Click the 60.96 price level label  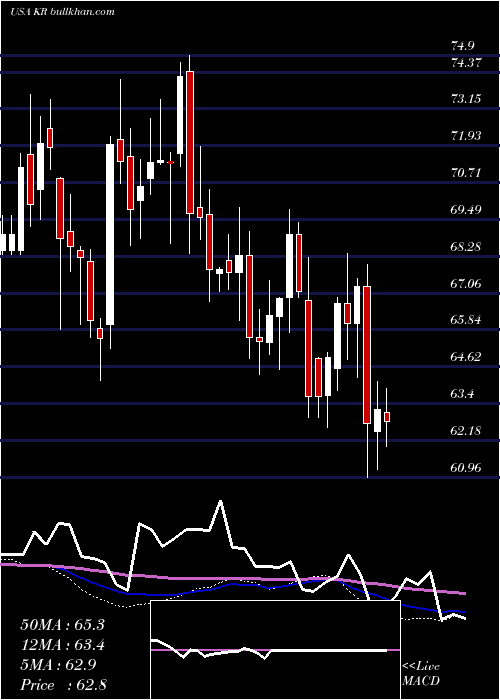tap(466, 467)
